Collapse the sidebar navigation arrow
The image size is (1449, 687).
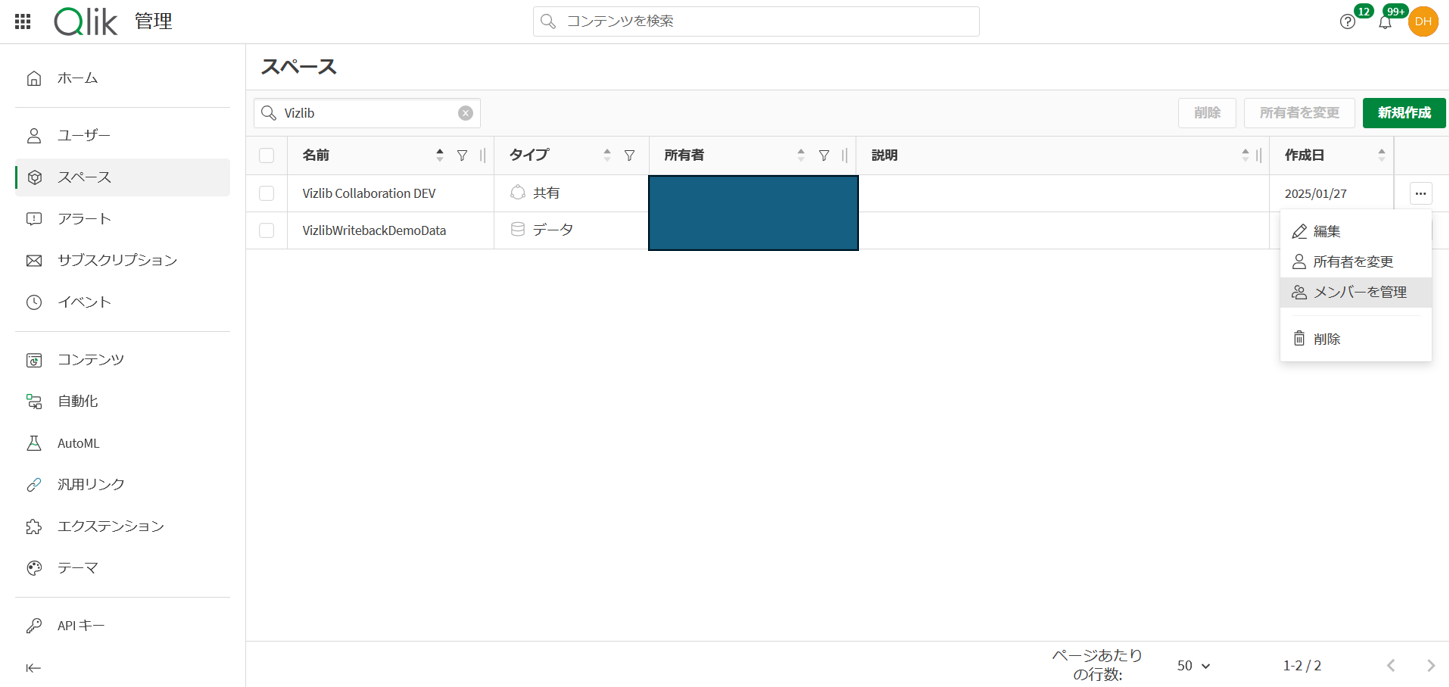tap(33, 668)
